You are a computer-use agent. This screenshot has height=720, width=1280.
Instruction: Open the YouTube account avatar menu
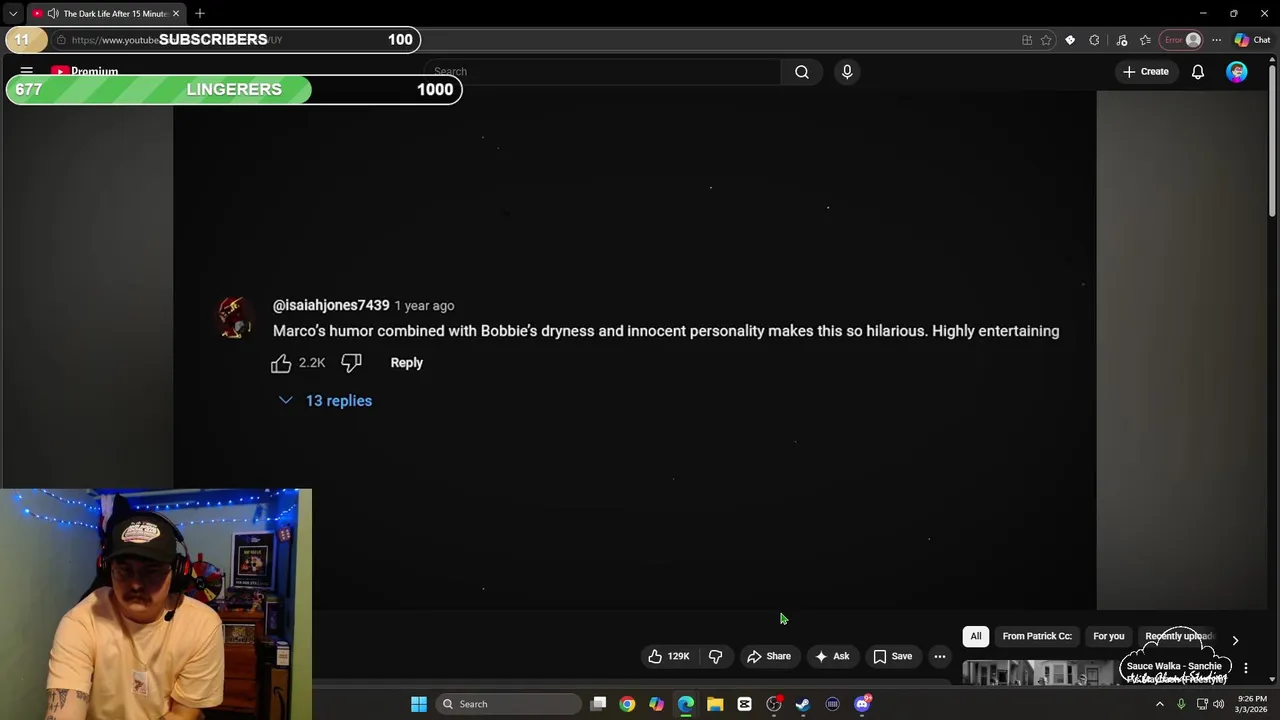click(x=1237, y=72)
